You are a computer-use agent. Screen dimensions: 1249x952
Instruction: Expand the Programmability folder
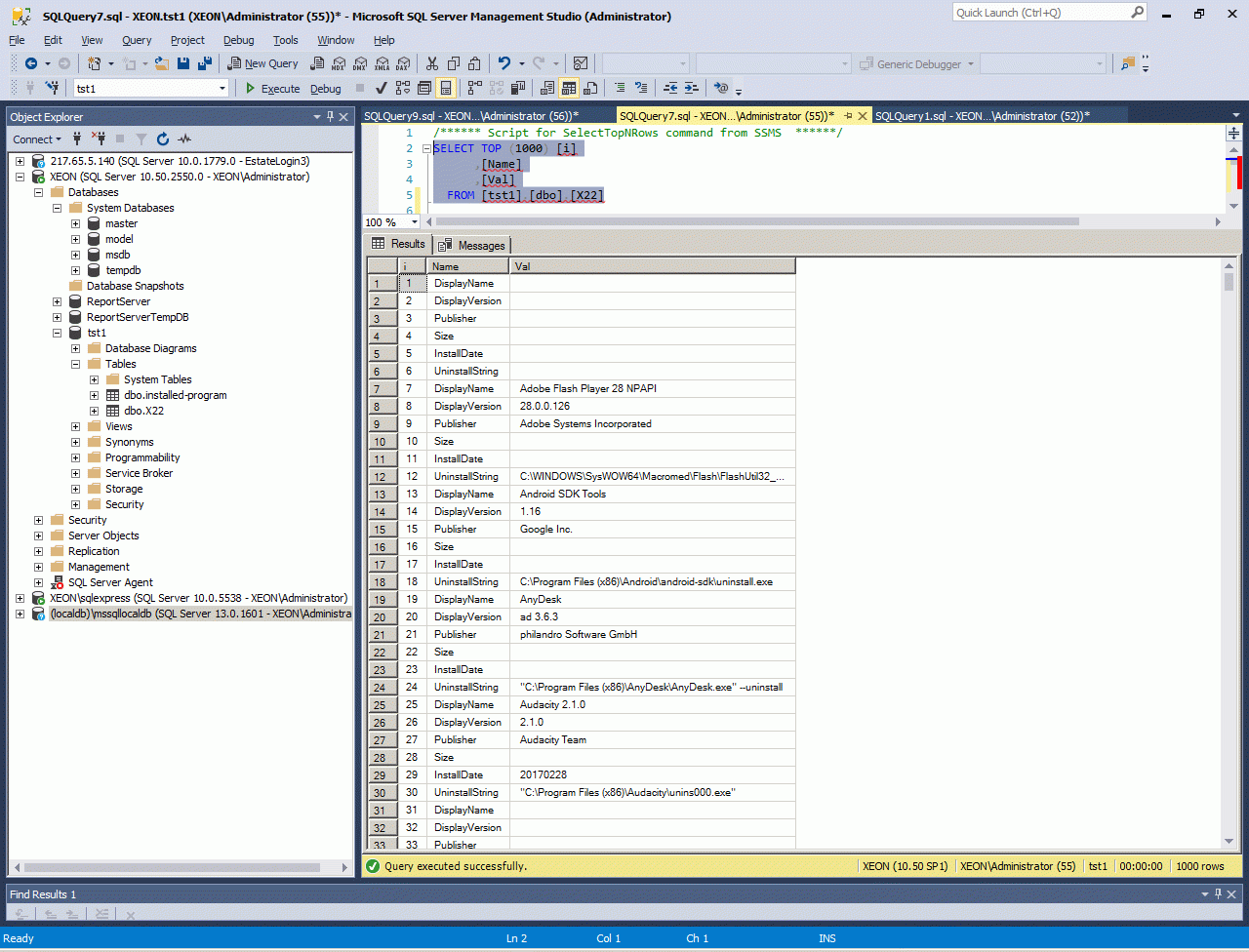[x=75, y=457]
